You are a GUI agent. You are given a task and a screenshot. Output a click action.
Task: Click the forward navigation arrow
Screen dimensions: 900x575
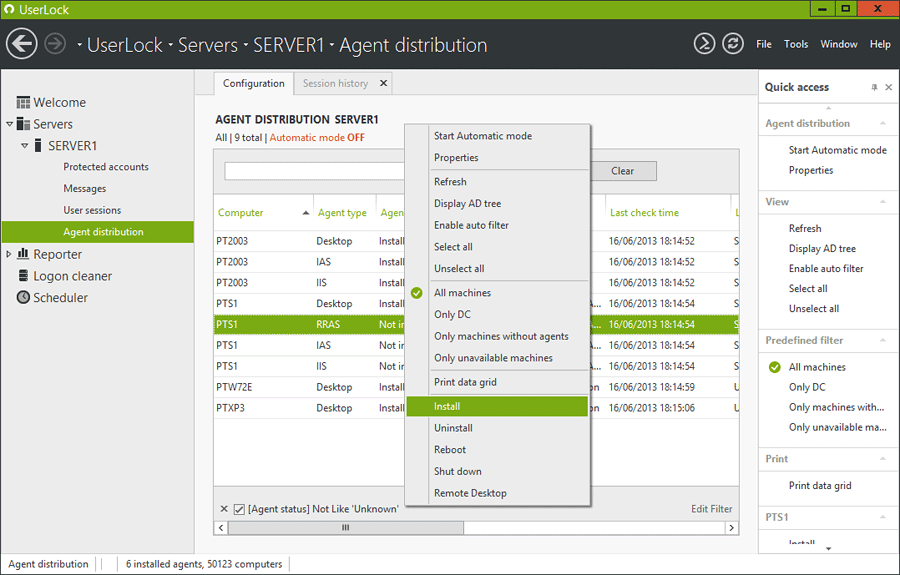(55, 44)
